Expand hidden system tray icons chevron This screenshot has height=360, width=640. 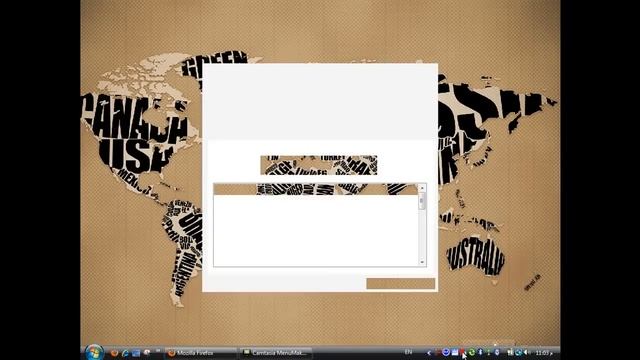click(x=429, y=353)
